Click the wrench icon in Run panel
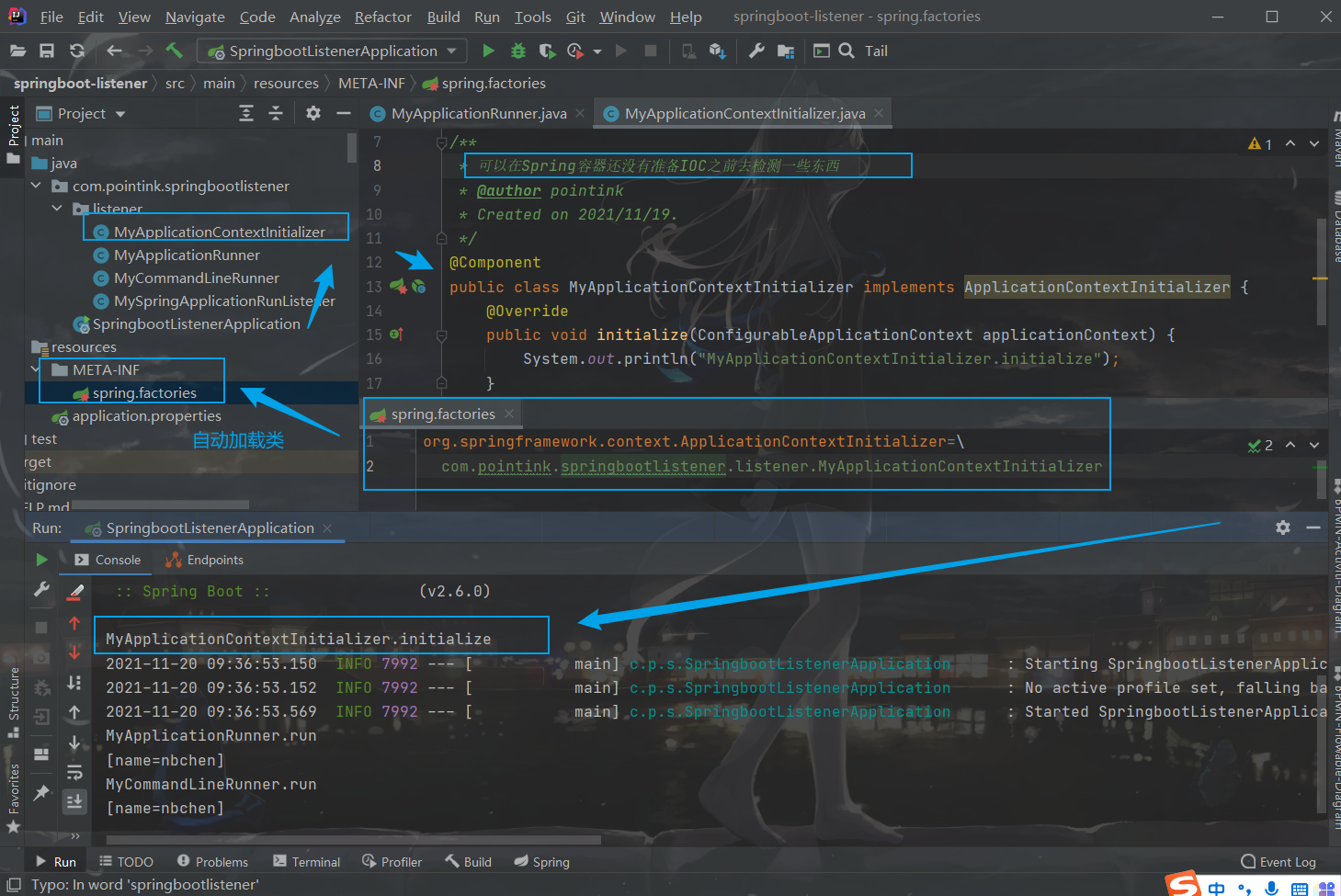 pyautogui.click(x=41, y=589)
